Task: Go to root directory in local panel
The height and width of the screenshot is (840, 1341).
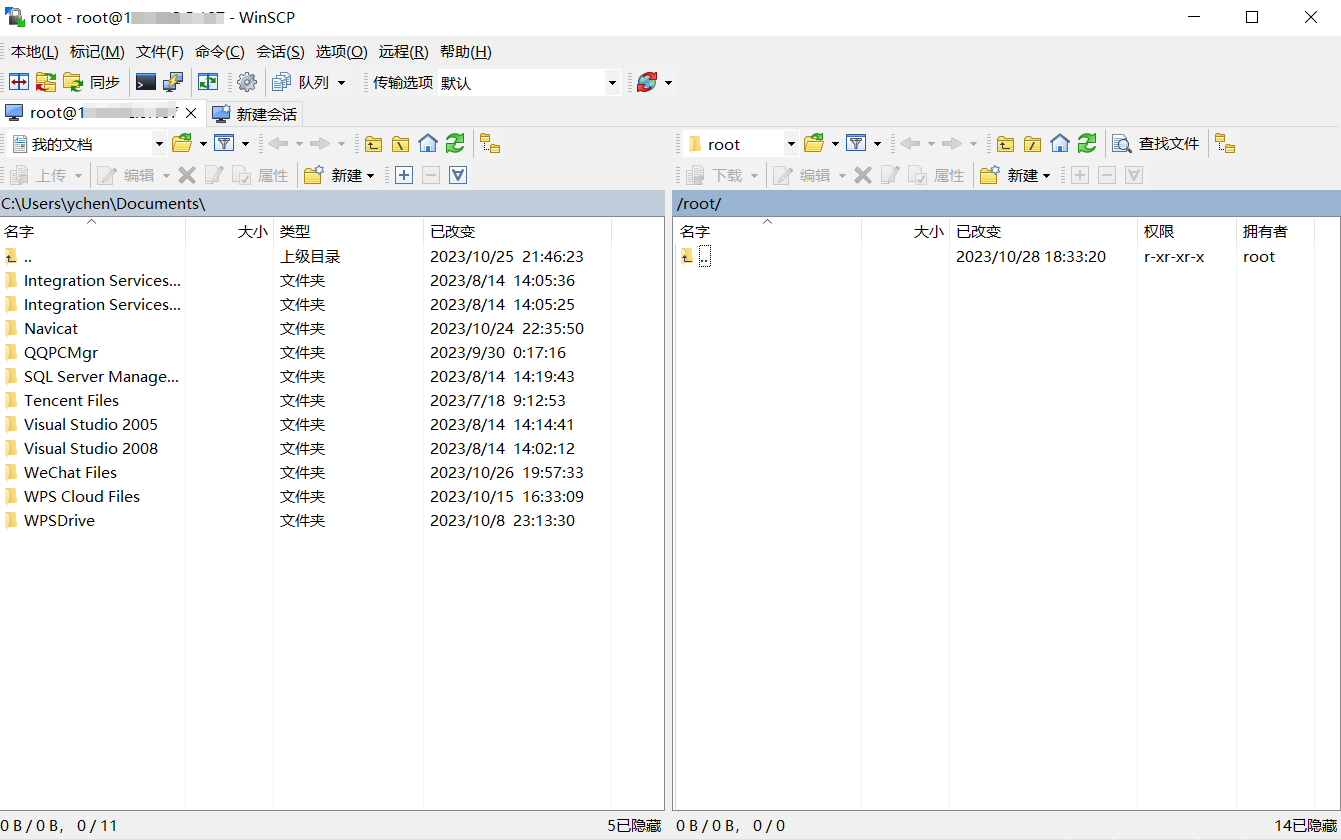Action: pyautogui.click(x=400, y=143)
